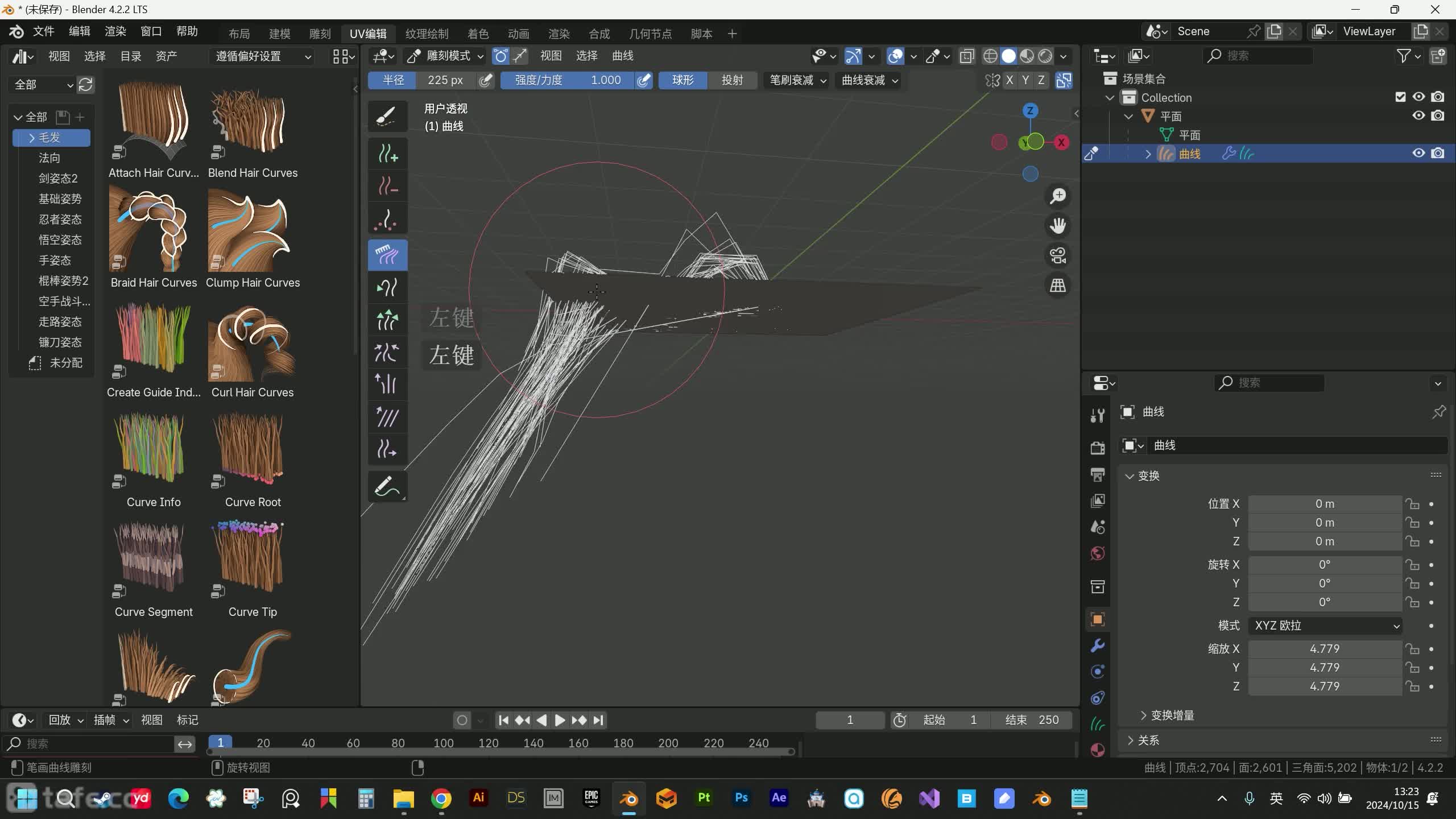Viewport: 1456px width, 819px height.
Task: Open the Object properties tab
Action: (x=1098, y=619)
